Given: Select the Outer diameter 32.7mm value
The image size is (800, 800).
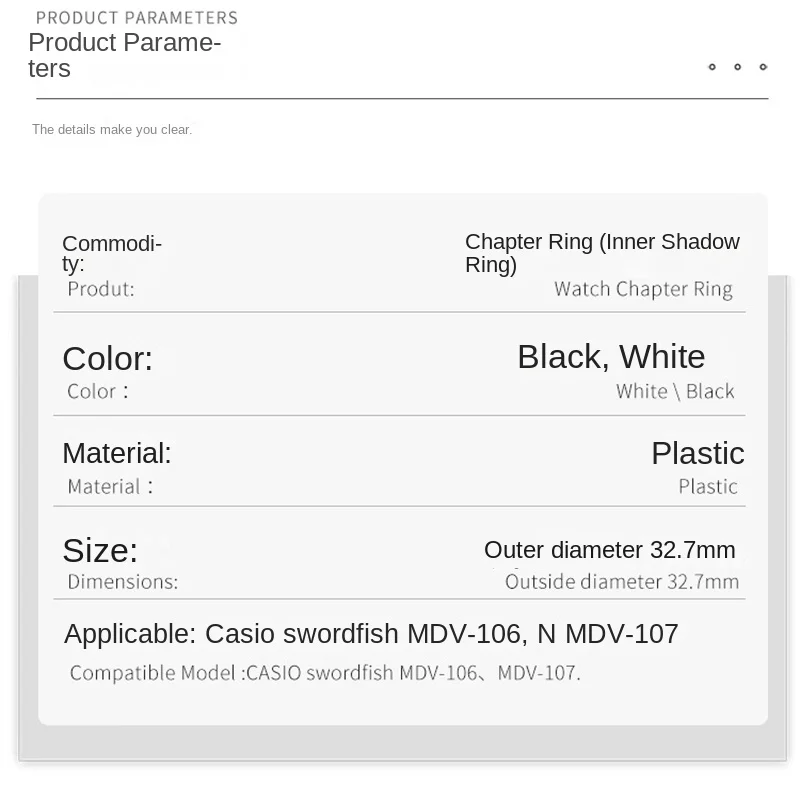Looking at the screenshot, I should click(609, 550).
